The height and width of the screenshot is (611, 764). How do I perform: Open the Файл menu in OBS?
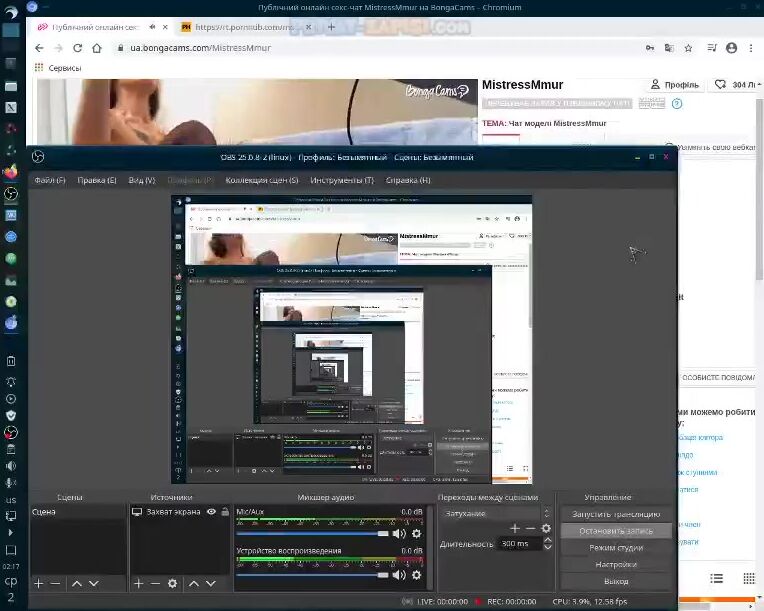49,180
